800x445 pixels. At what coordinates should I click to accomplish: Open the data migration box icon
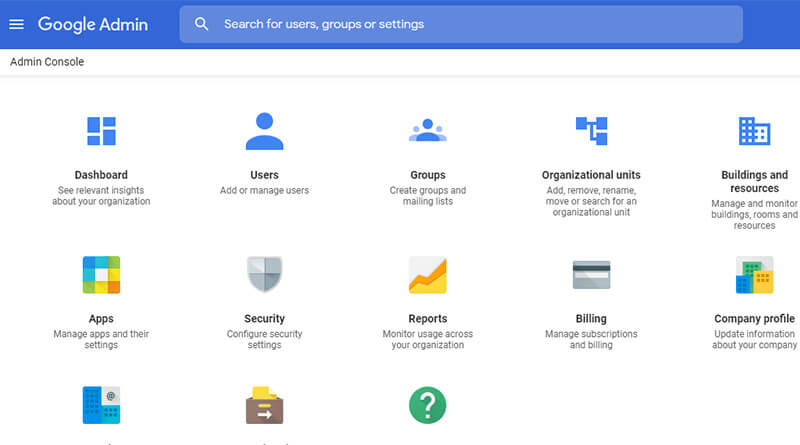tap(264, 405)
